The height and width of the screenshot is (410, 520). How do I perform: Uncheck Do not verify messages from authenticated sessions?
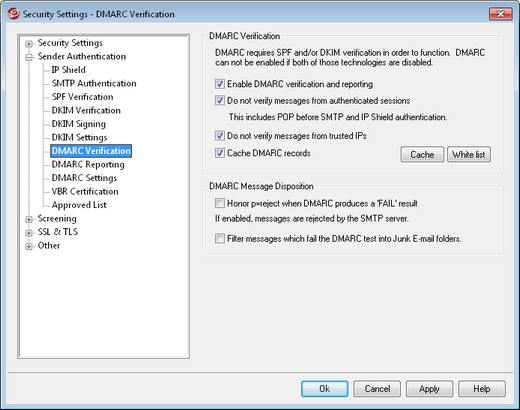click(220, 100)
